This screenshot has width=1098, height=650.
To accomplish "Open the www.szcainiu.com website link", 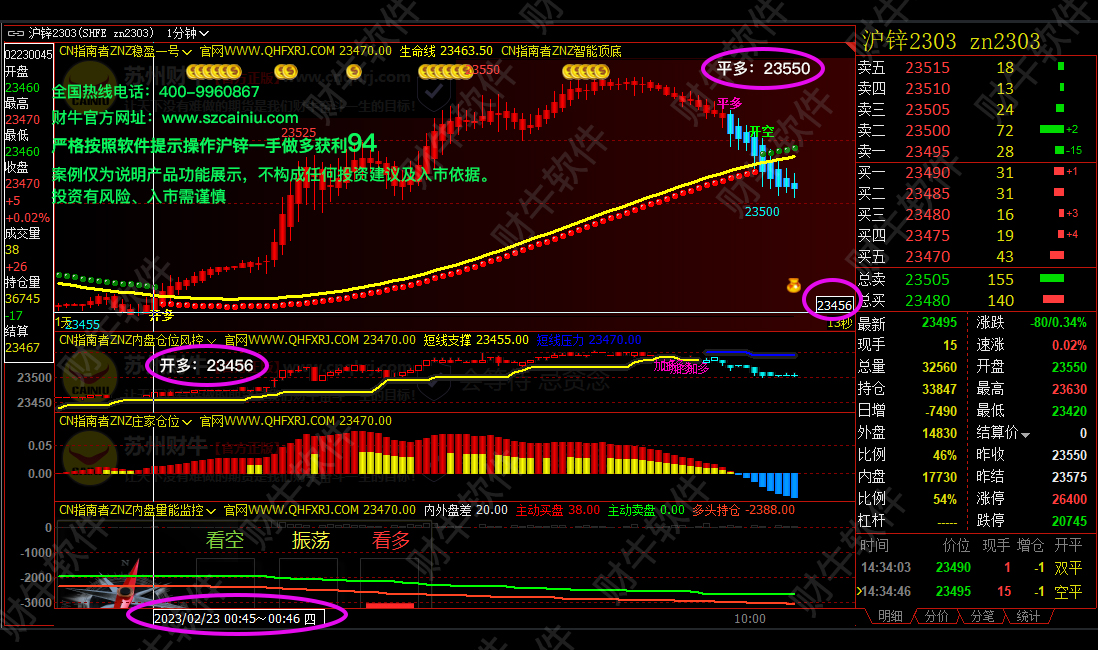I will pyautogui.click(x=230, y=118).
